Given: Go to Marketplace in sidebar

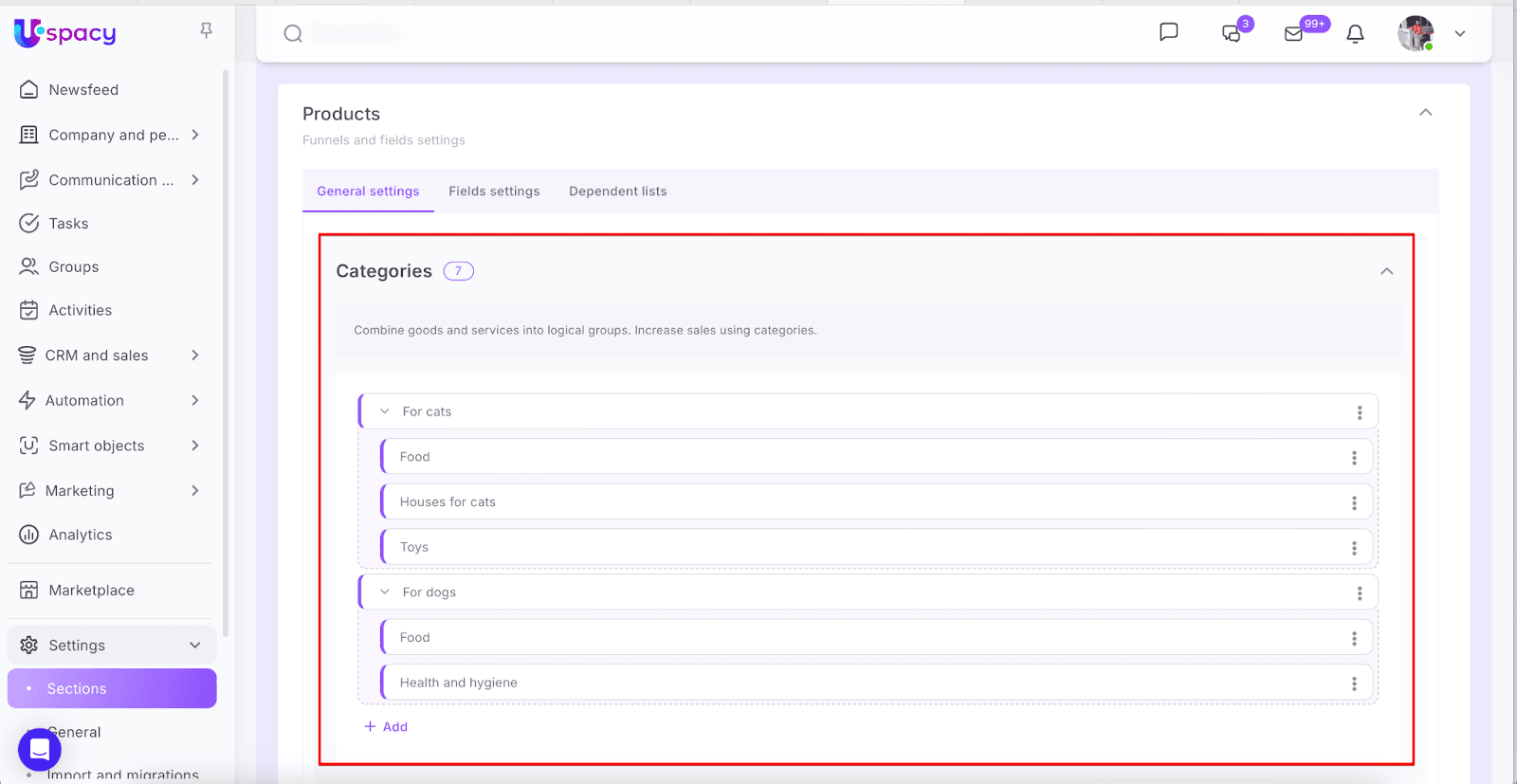Looking at the screenshot, I should tap(91, 591).
